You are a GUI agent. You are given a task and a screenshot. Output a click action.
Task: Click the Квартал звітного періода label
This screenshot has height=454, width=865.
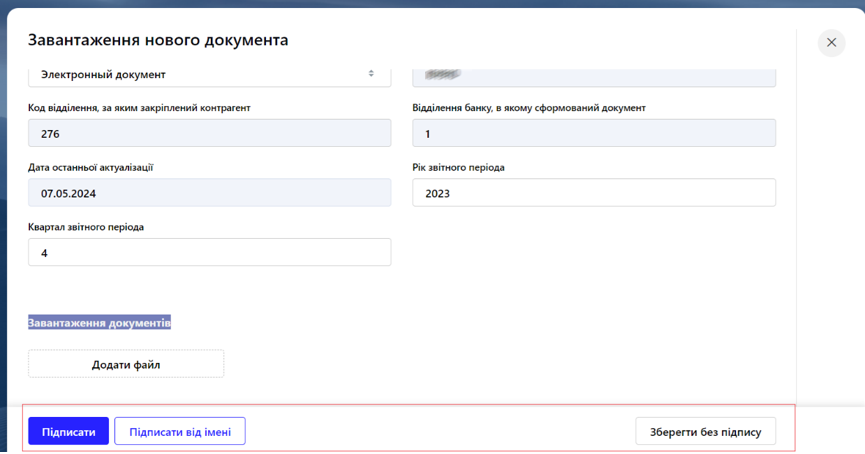tap(86, 227)
